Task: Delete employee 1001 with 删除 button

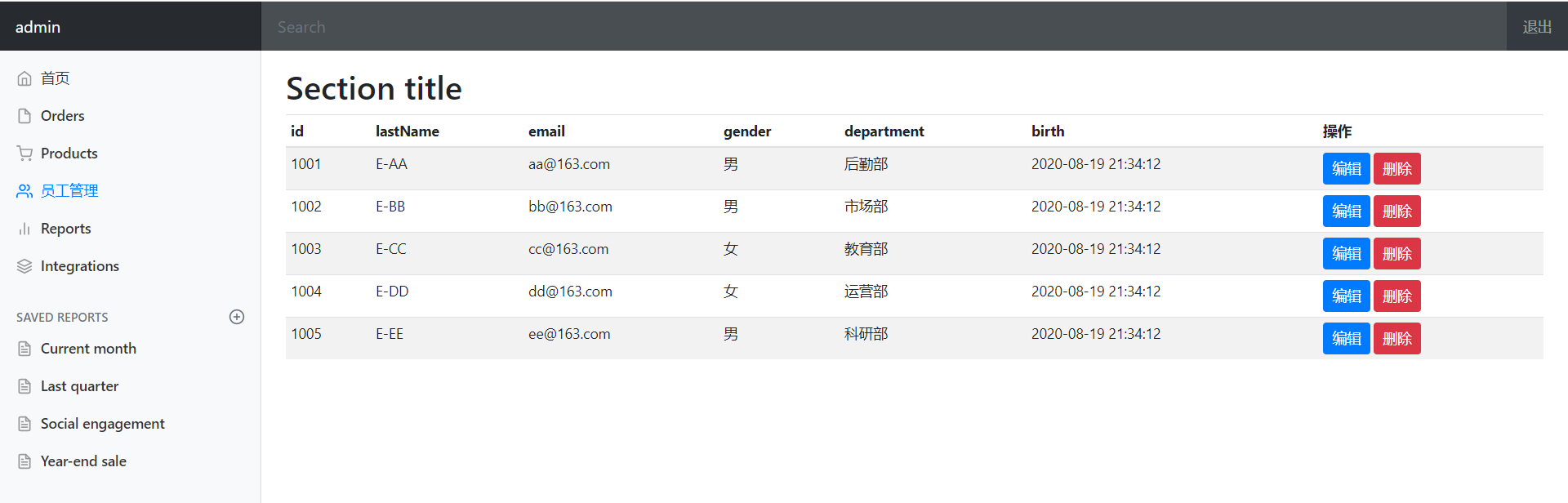Action: coord(1397,169)
